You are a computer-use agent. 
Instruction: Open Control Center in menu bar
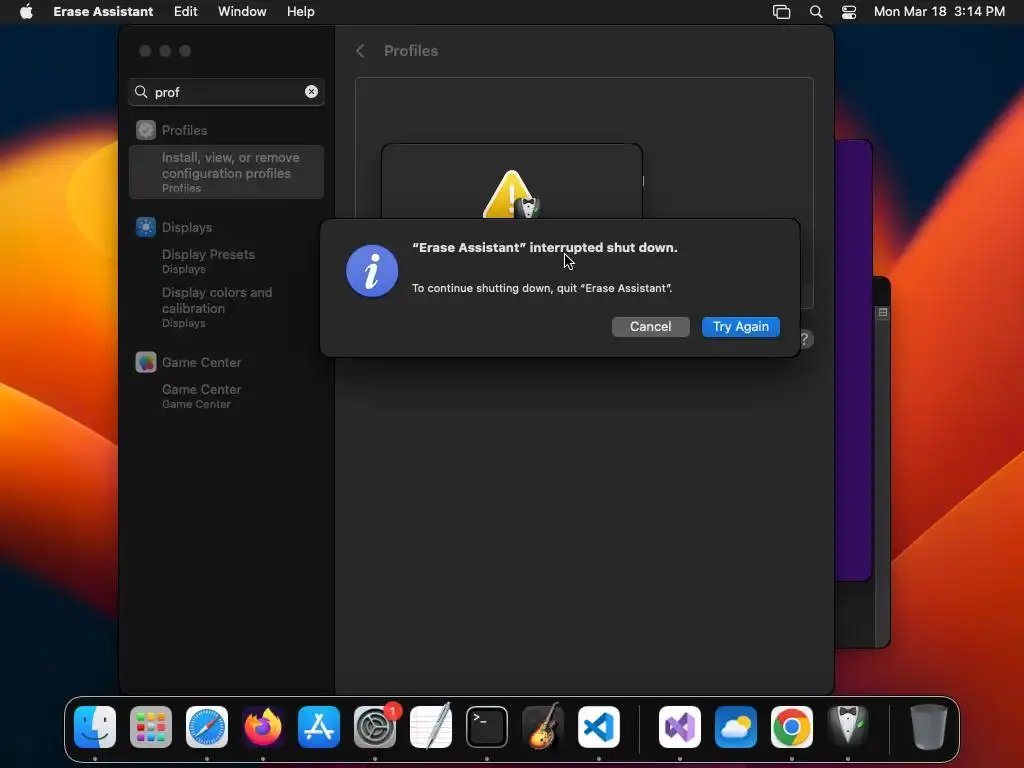(x=849, y=12)
